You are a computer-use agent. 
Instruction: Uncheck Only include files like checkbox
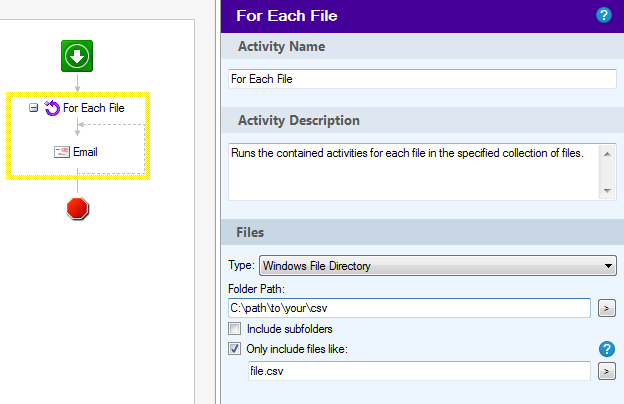pyautogui.click(x=234, y=349)
